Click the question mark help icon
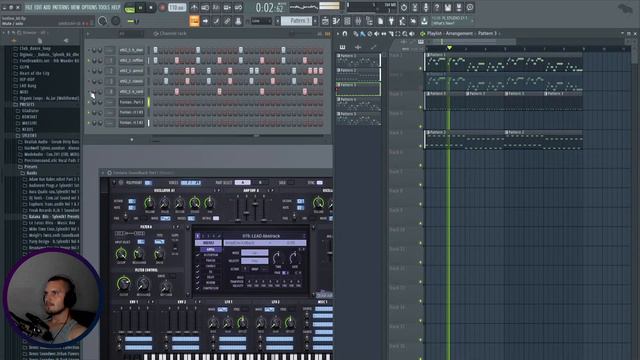The height and width of the screenshot is (360, 640). coord(437,7)
